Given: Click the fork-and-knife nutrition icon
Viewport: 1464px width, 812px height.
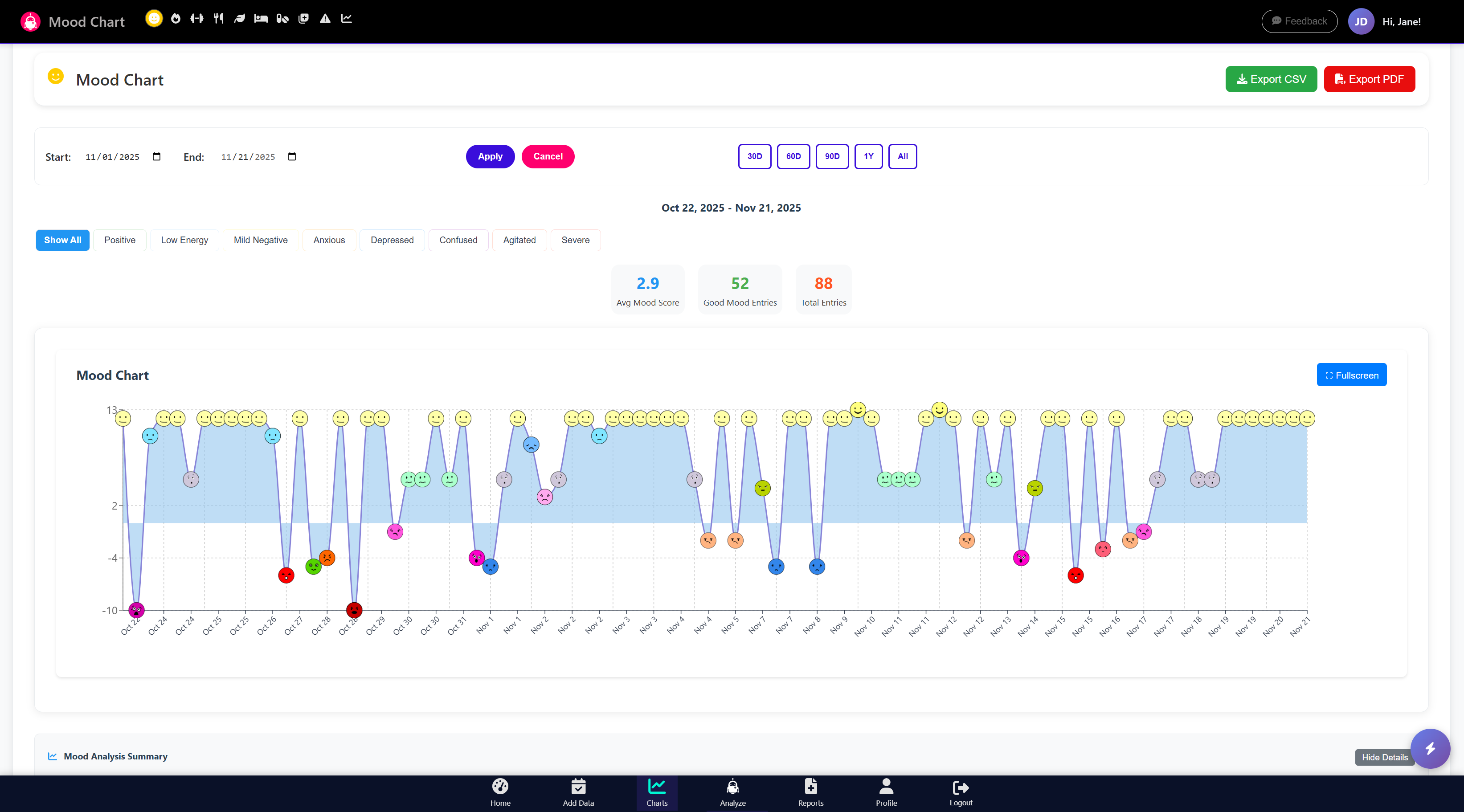Looking at the screenshot, I should (x=218, y=19).
